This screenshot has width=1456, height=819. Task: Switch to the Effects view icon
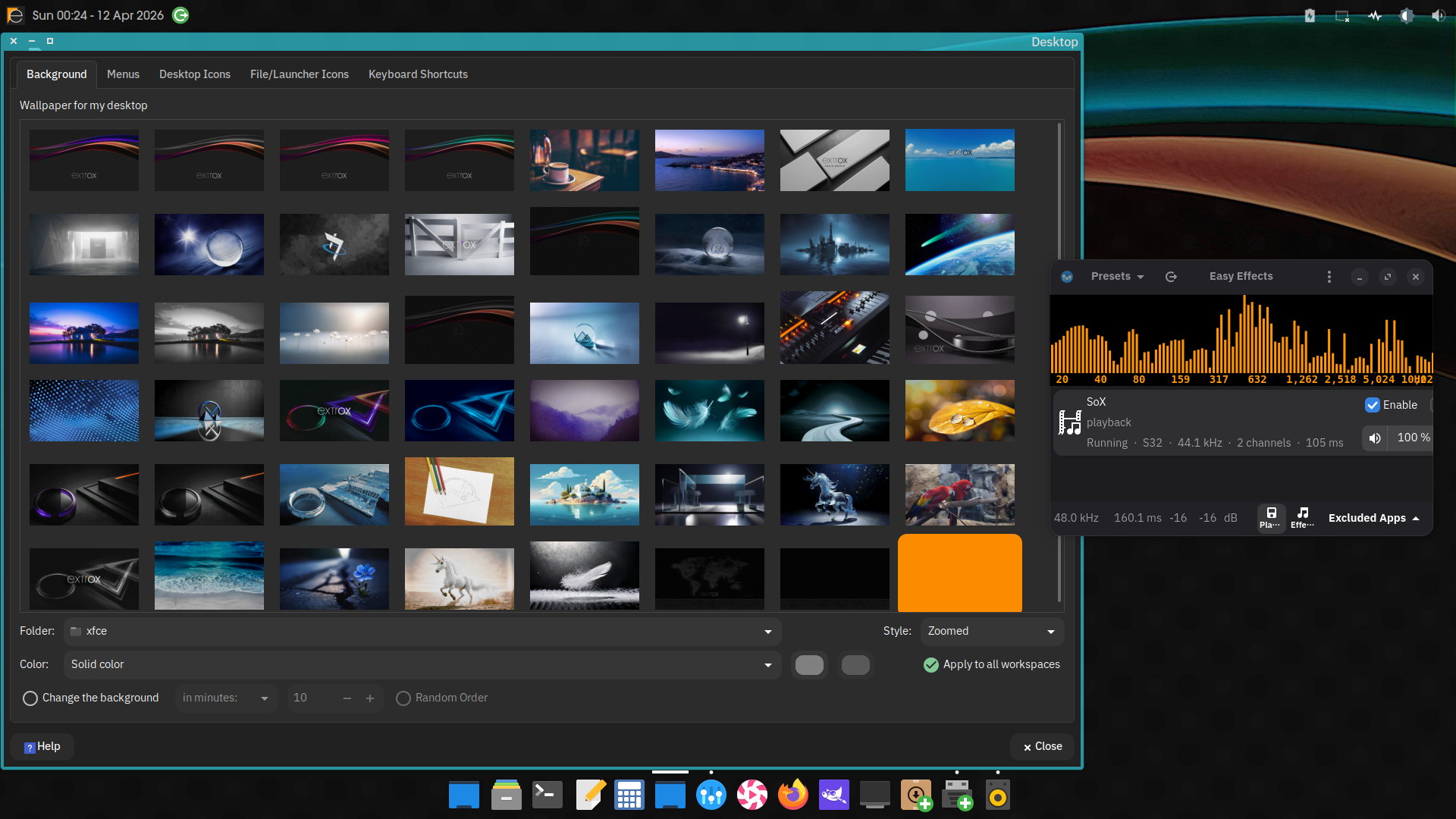coord(1302,518)
